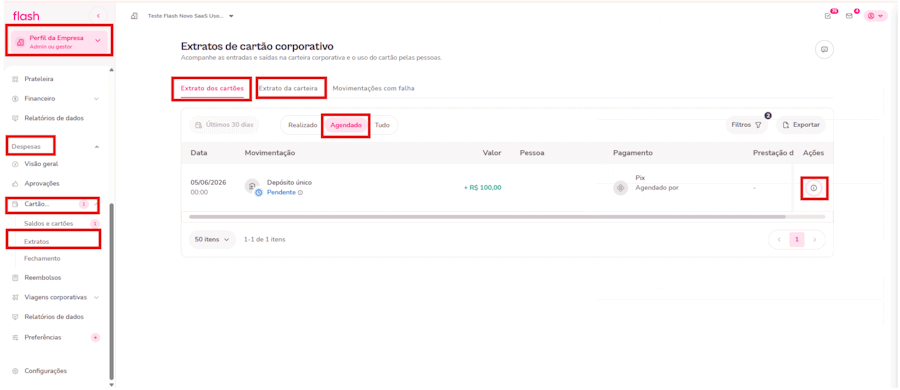Open Aprovações page
The image size is (900, 390).
pyautogui.click(x=42, y=184)
